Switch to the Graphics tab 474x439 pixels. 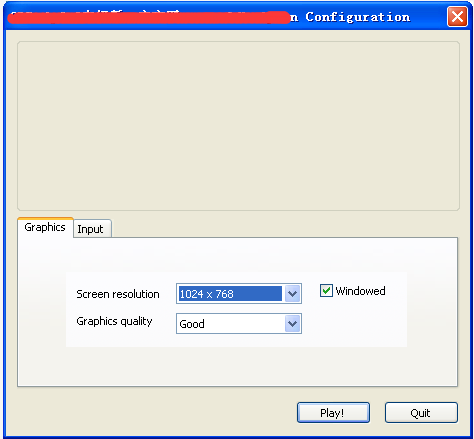[x=45, y=227]
